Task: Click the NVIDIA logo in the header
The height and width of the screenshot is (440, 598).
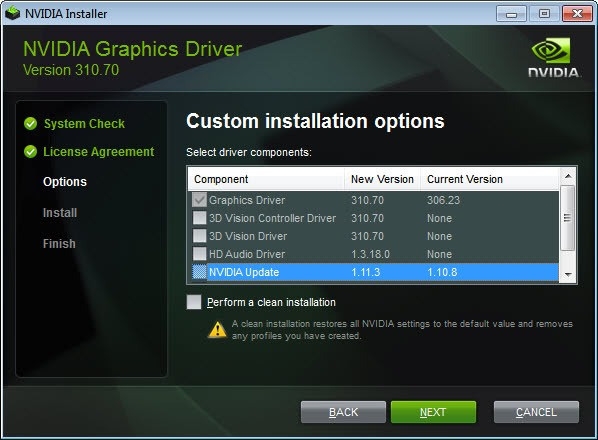Action: [553, 58]
